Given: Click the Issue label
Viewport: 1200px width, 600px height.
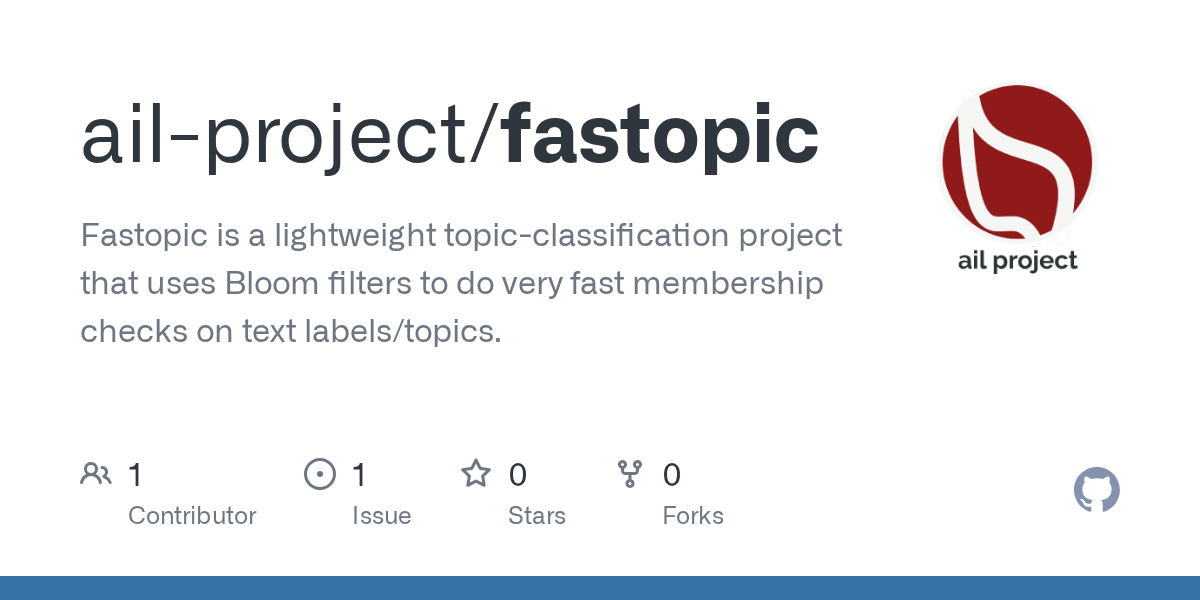Looking at the screenshot, I should coord(381,516).
